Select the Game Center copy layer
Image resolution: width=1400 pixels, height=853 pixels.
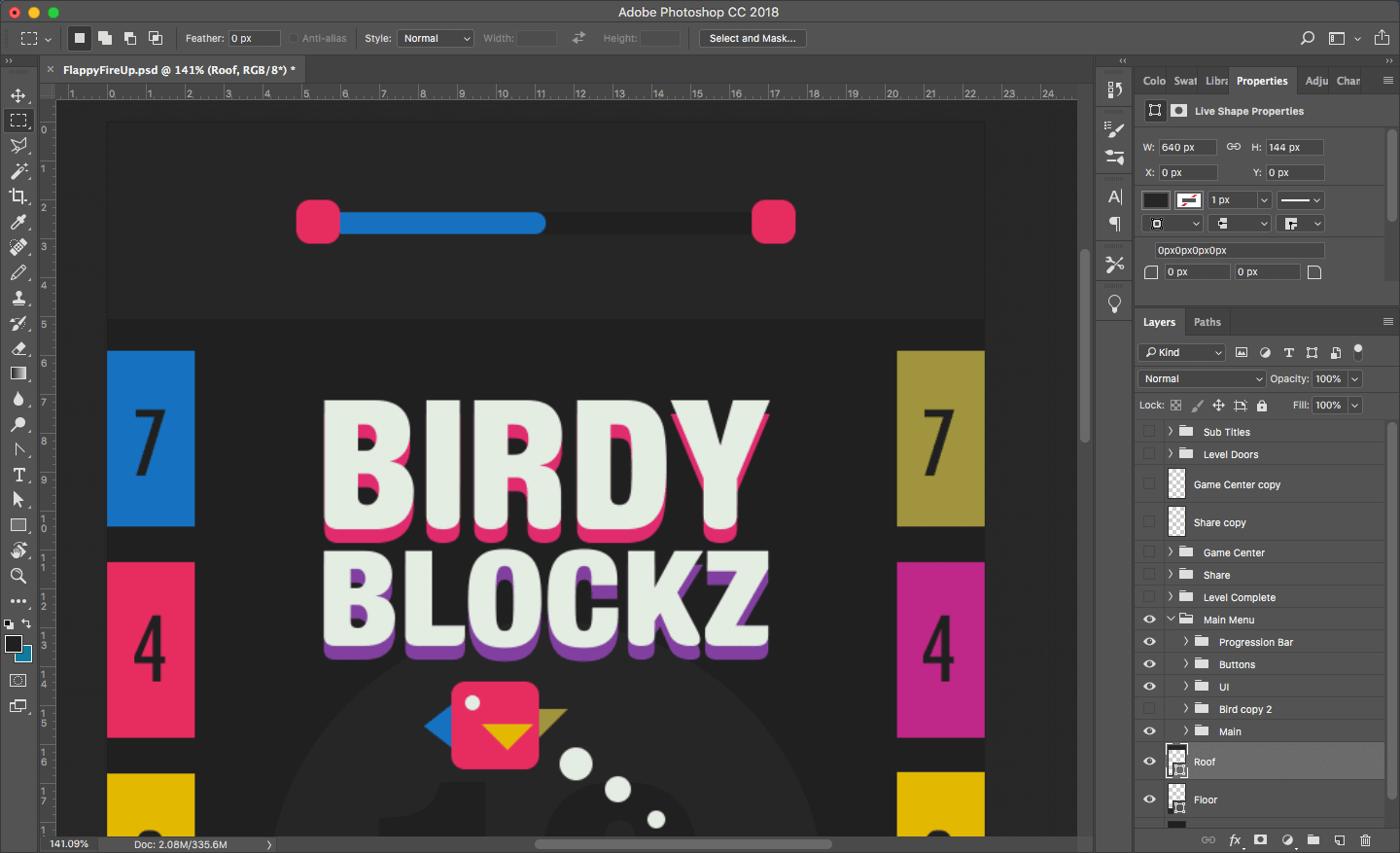[x=1237, y=484]
